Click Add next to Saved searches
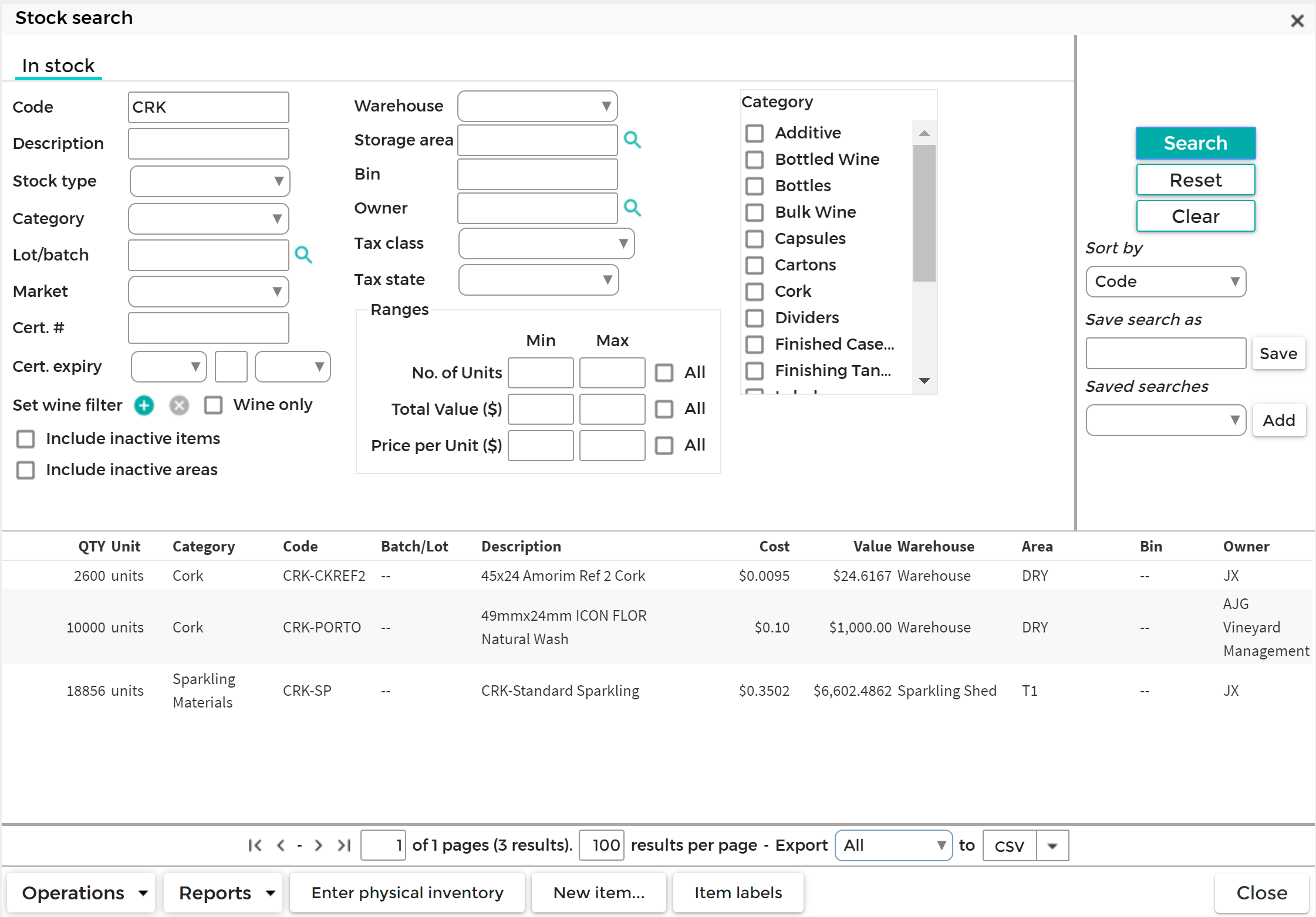 [1279, 420]
